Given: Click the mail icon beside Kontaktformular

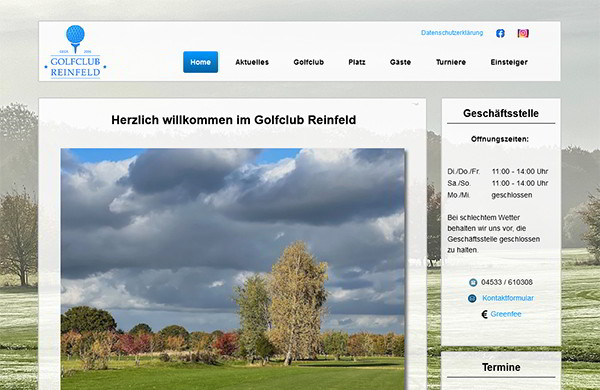Looking at the screenshot, I should pyautogui.click(x=472, y=298).
